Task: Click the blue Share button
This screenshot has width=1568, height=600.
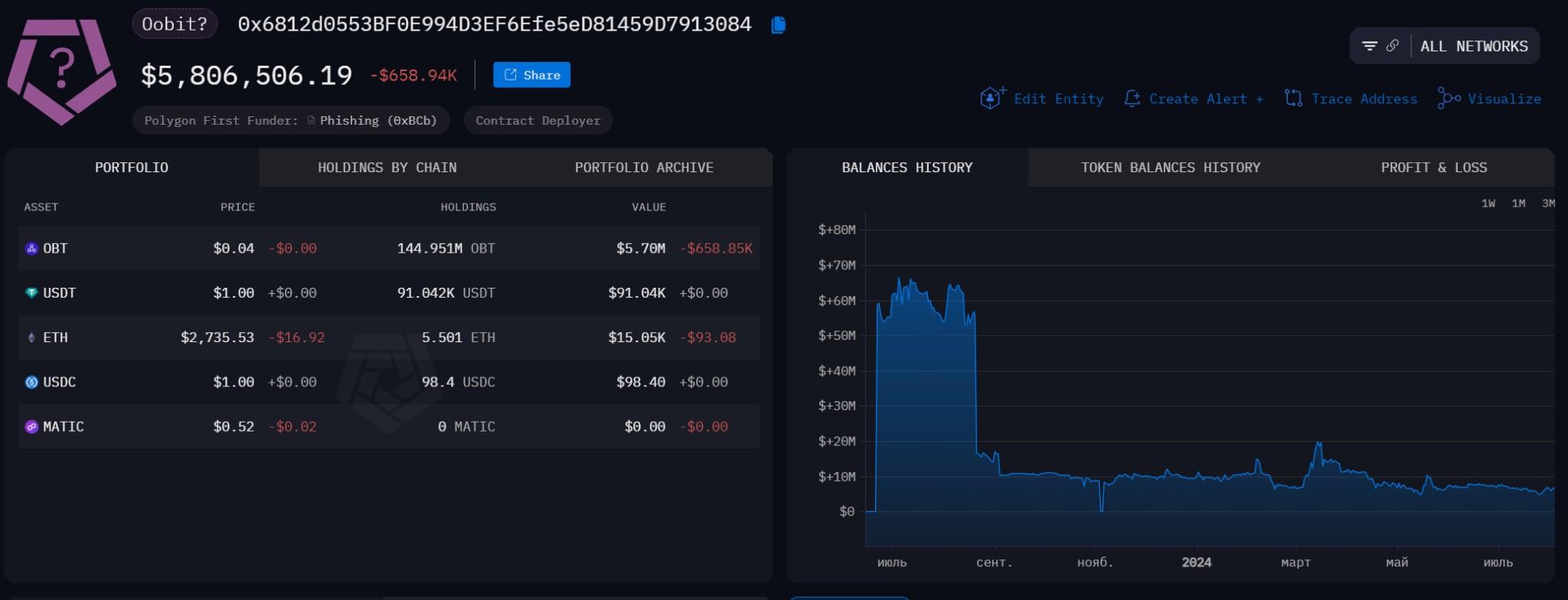Action: pyautogui.click(x=532, y=75)
